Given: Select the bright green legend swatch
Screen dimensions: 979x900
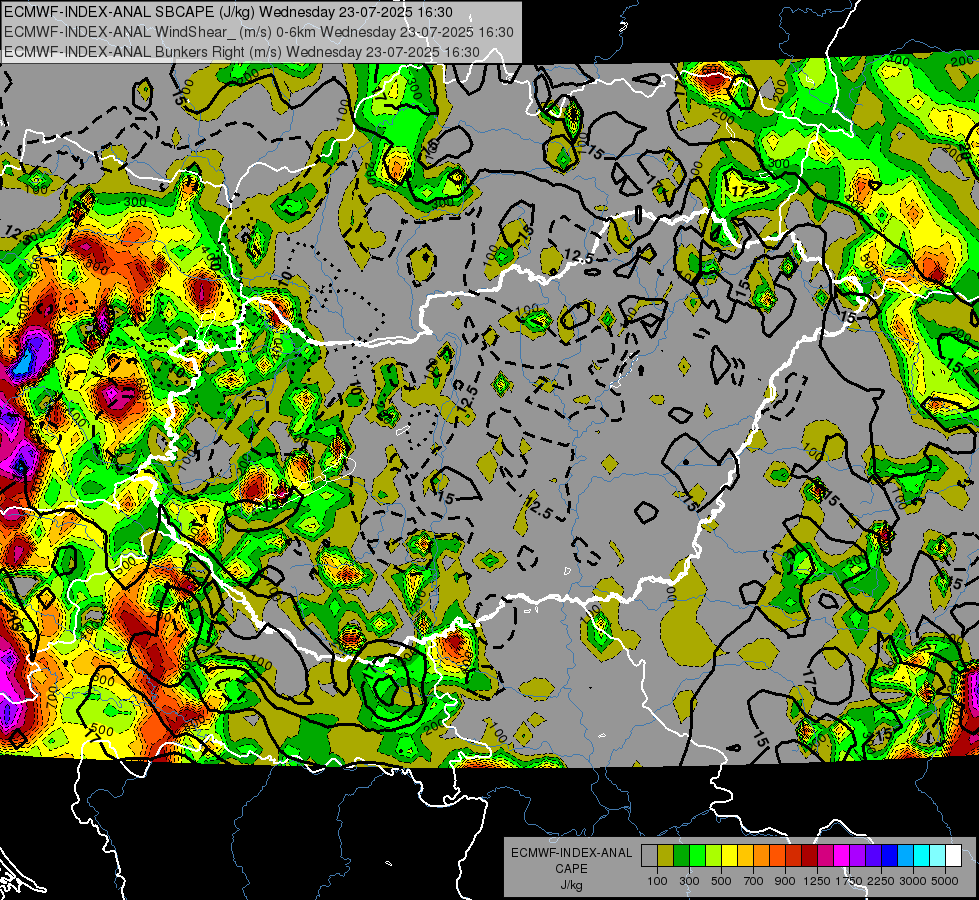Looking at the screenshot, I should pyautogui.click(x=697, y=855).
